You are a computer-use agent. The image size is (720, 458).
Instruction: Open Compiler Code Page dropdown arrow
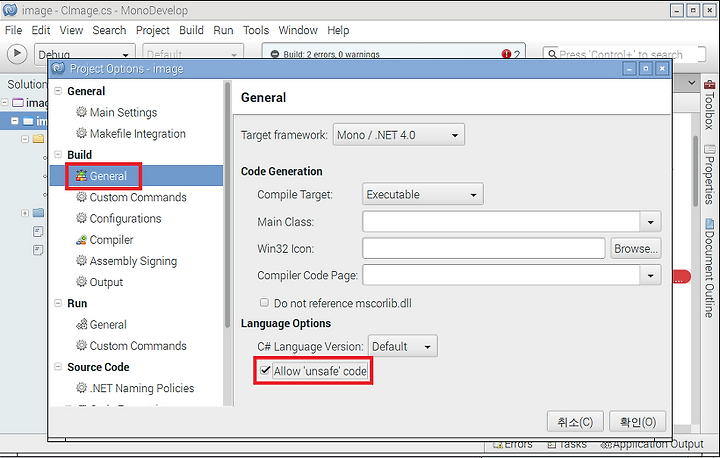point(650,276)
